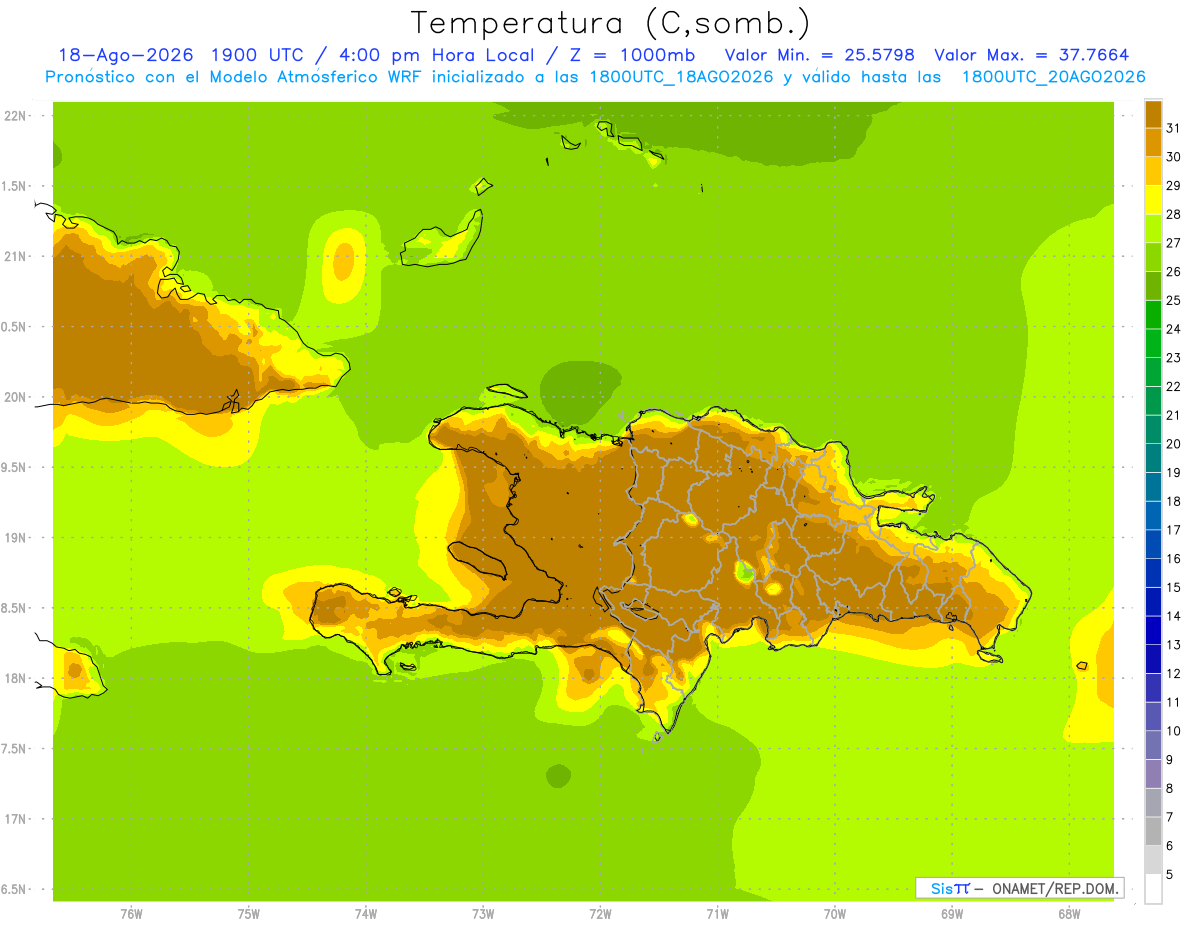Screen dimensions: 1200x927
Task: Click the '72W' longitude label
Action: pyautogui.click(x=600, y=913)
